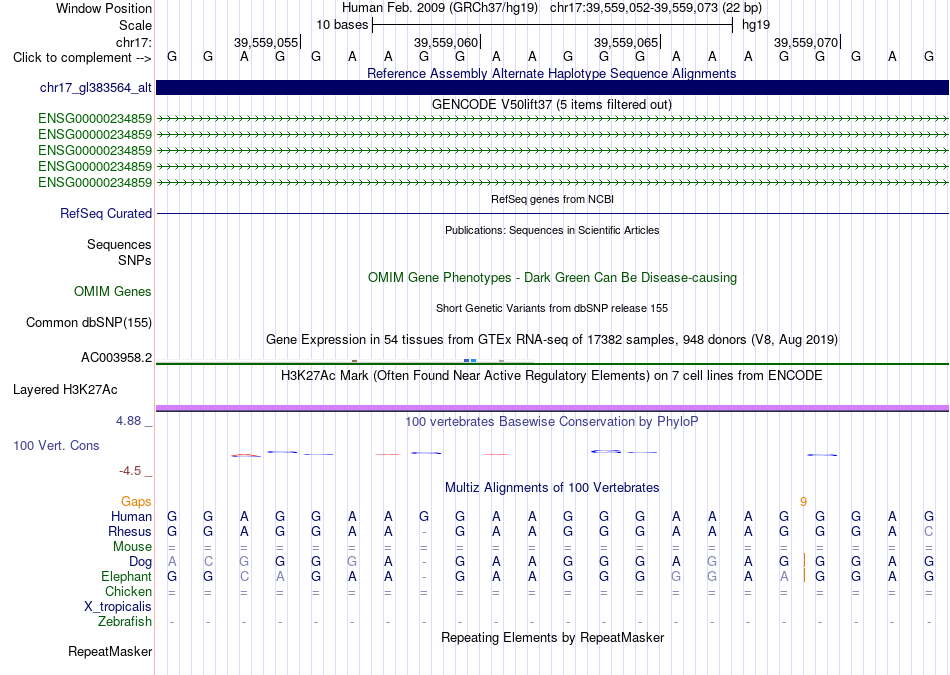Screen dimensions: 950x675
Task: Click Publications: Sequences in Scientific Articles title
Action: tap(552, 230)
